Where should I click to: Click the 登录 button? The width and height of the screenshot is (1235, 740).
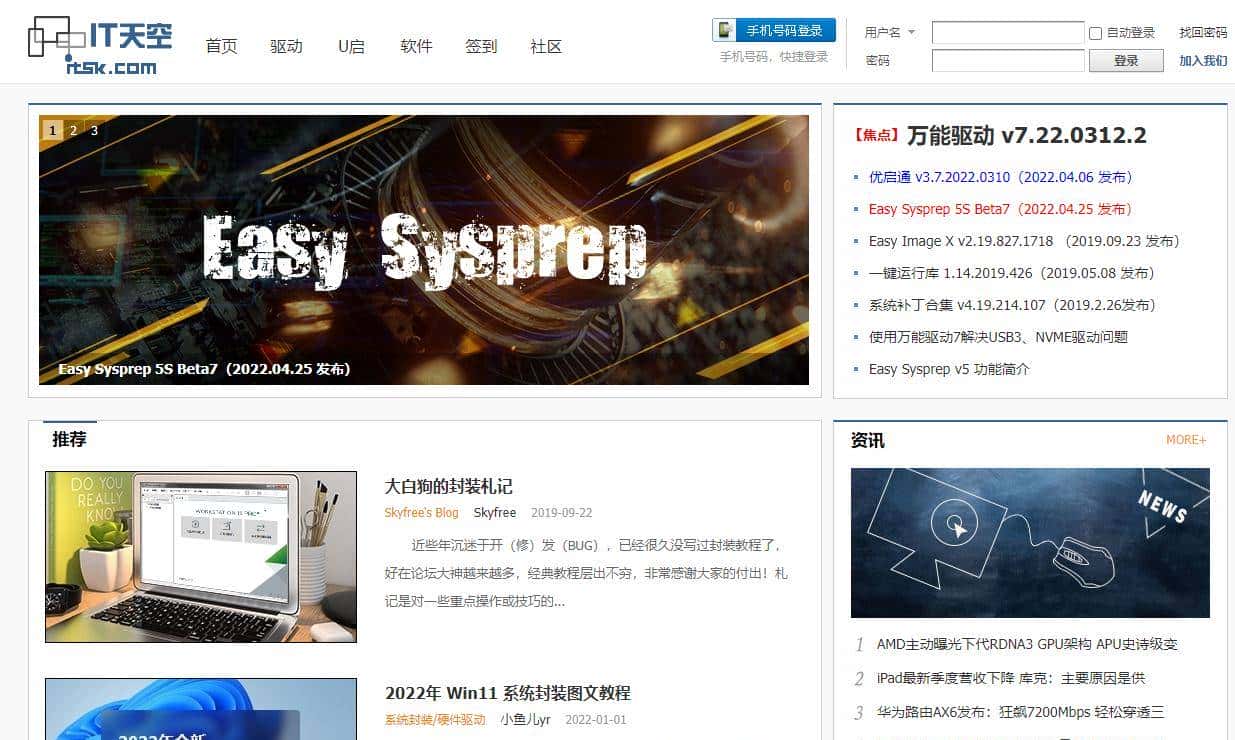pyautogui.click(x=1126, y=60)
